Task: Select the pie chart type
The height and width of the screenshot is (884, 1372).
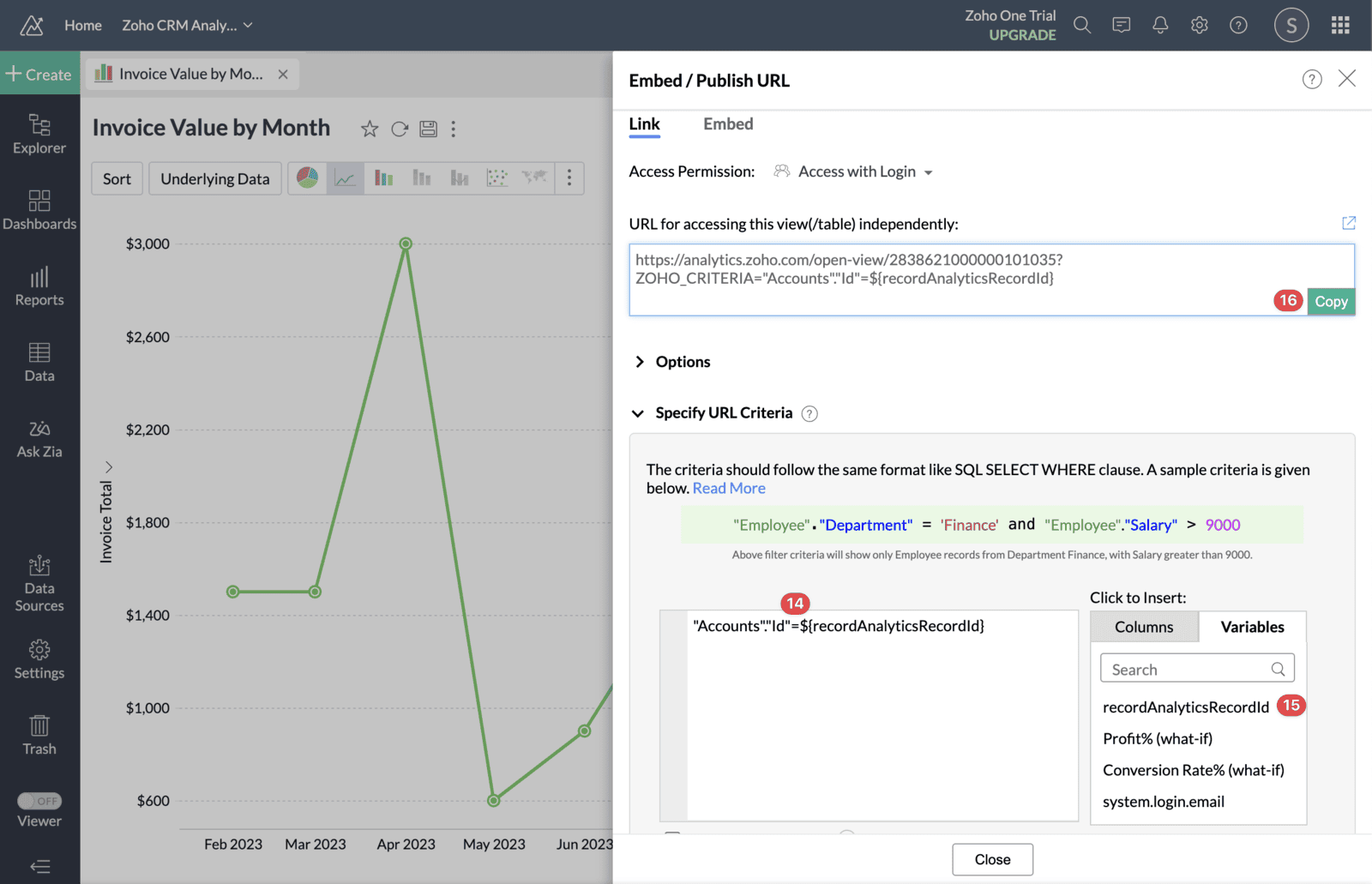Action: tap(307, 177)
